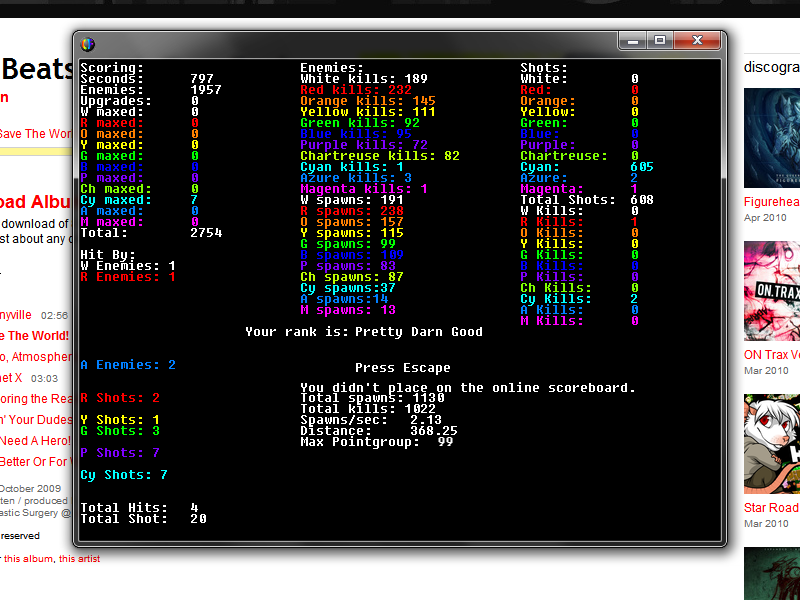Click the ON Trax Vol album link
This screenshot has width=800, height=600.
771,355
